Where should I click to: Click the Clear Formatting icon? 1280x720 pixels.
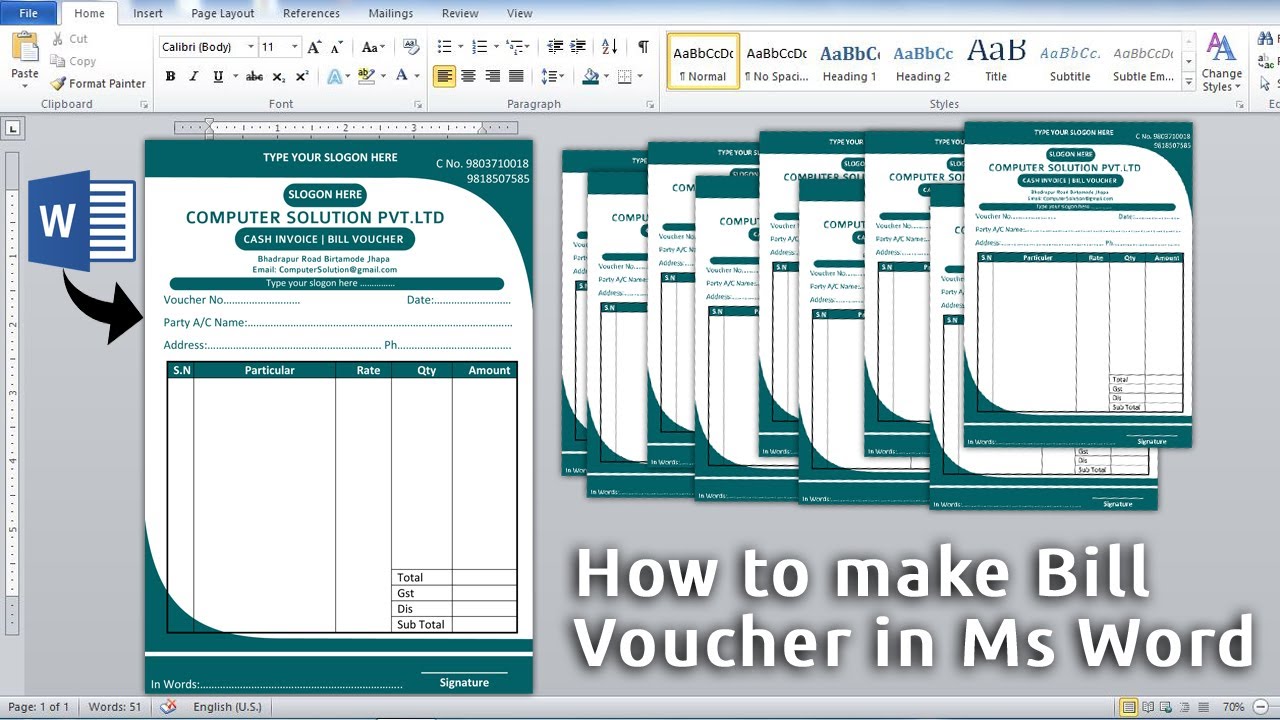pos(411,47)
